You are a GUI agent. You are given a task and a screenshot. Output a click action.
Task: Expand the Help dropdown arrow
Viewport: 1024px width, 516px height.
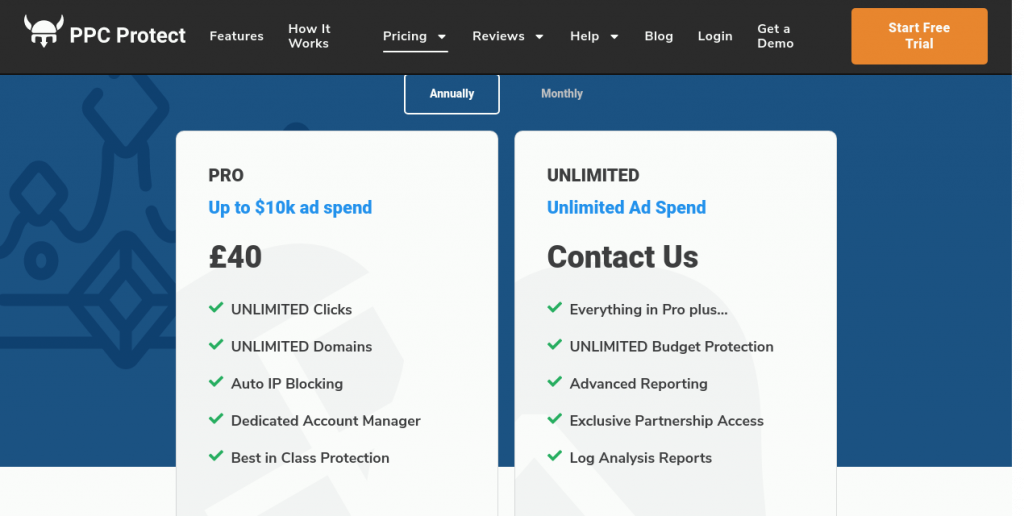point(614,37)
